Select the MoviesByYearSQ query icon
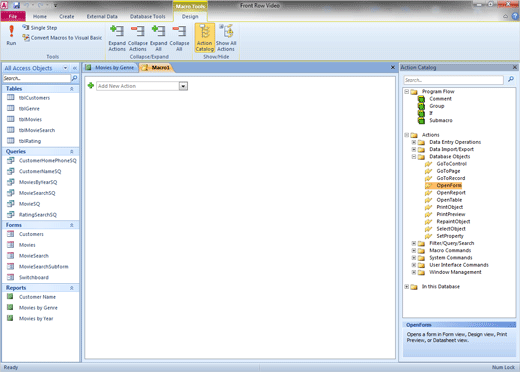This screenshot has width=520, height=372. pyautogui.click(x=11, y=182)
